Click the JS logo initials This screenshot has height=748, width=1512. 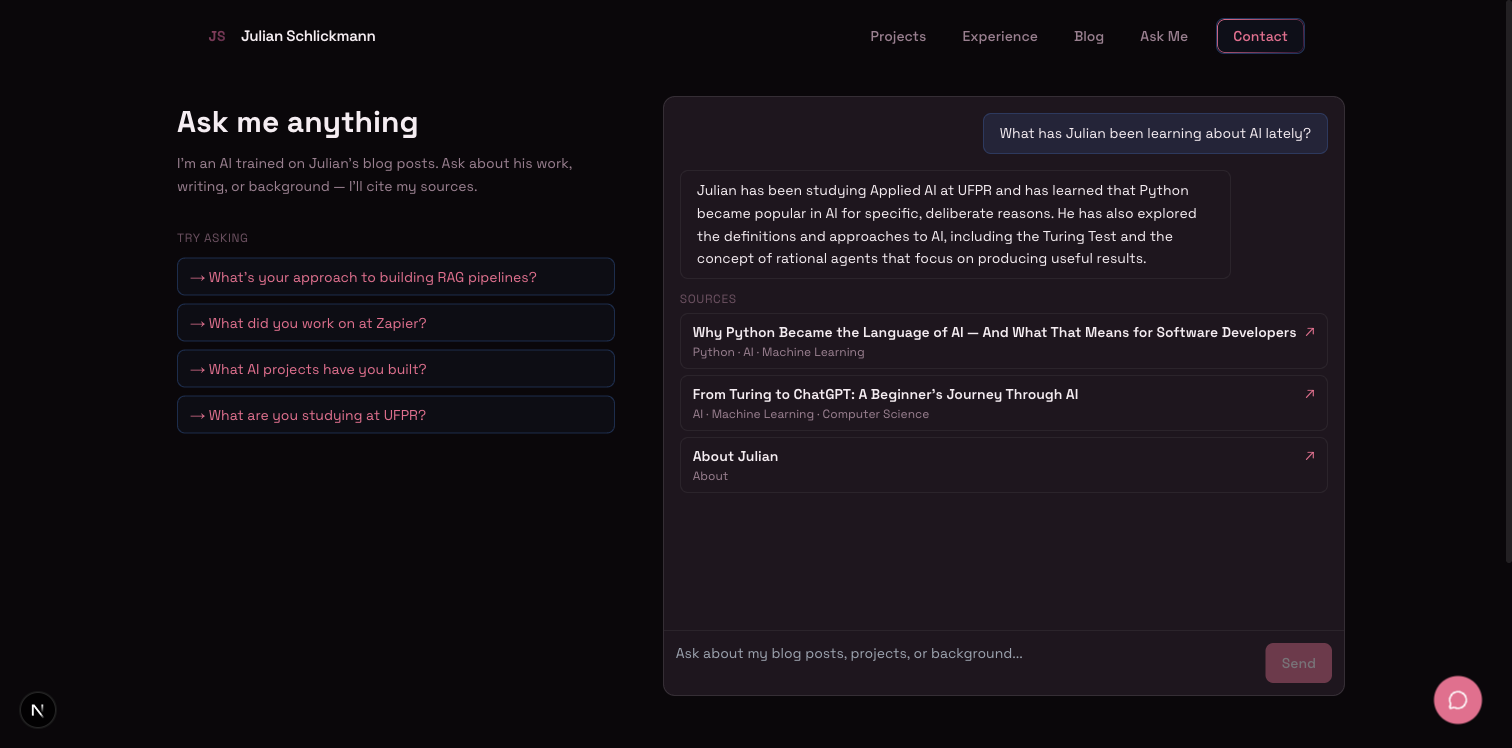(x=217, y=36)
